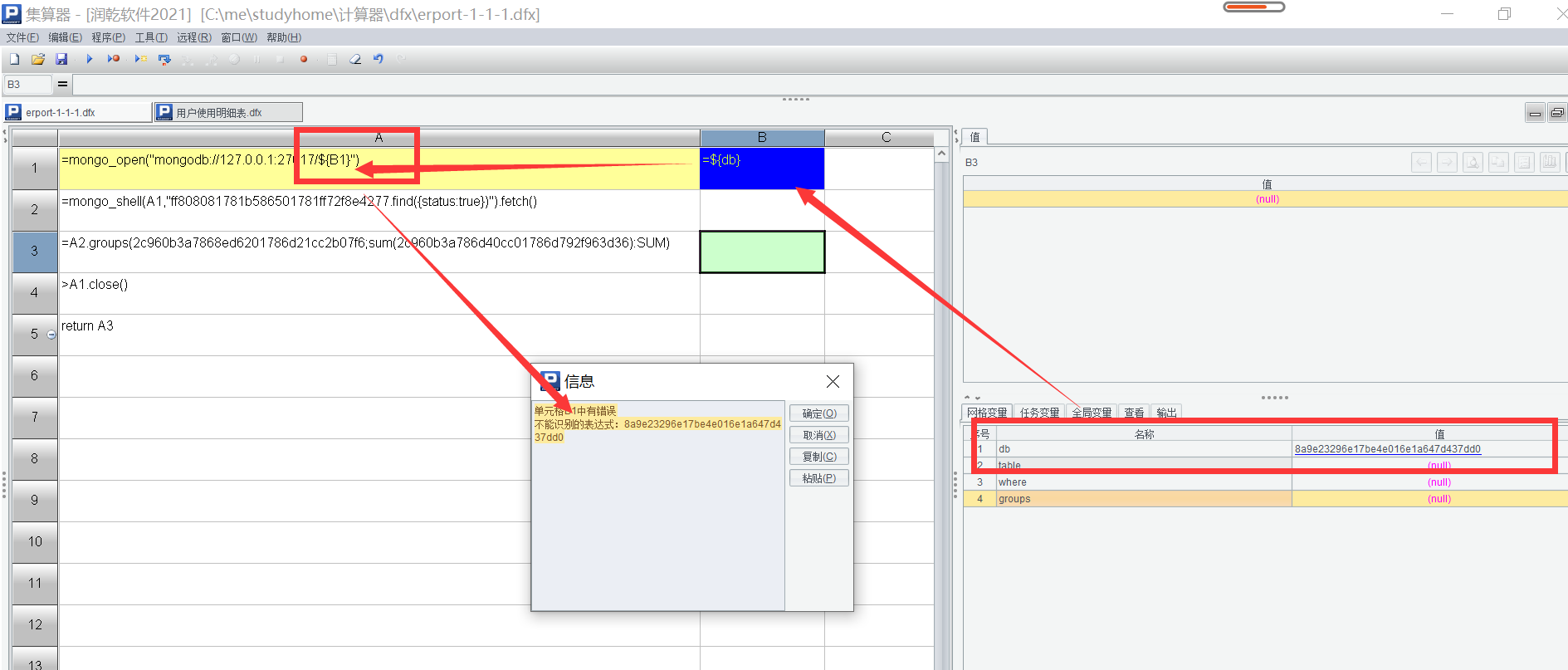Screen dimensions: 1568x670
Task: Select the 全局变量 tab
Action: tap(1092, 413)
